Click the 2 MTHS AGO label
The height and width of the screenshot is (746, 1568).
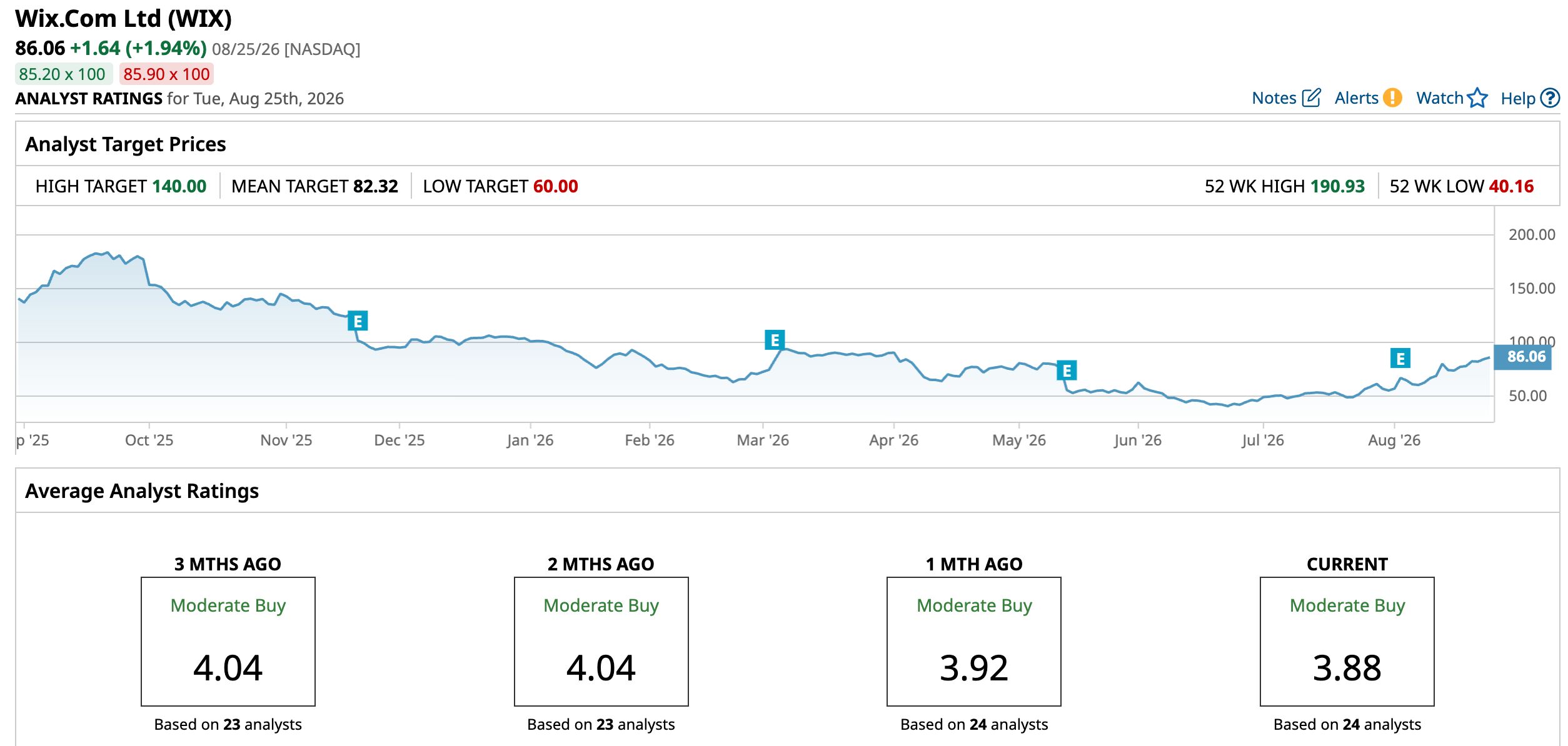click(x=601, y=564)
